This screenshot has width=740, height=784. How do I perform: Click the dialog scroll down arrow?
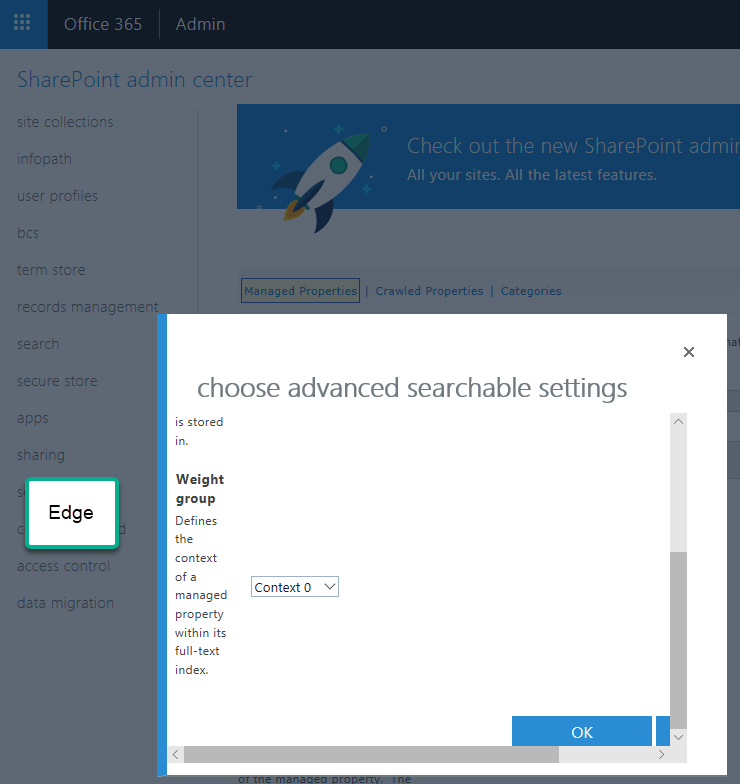pos(678,737)
